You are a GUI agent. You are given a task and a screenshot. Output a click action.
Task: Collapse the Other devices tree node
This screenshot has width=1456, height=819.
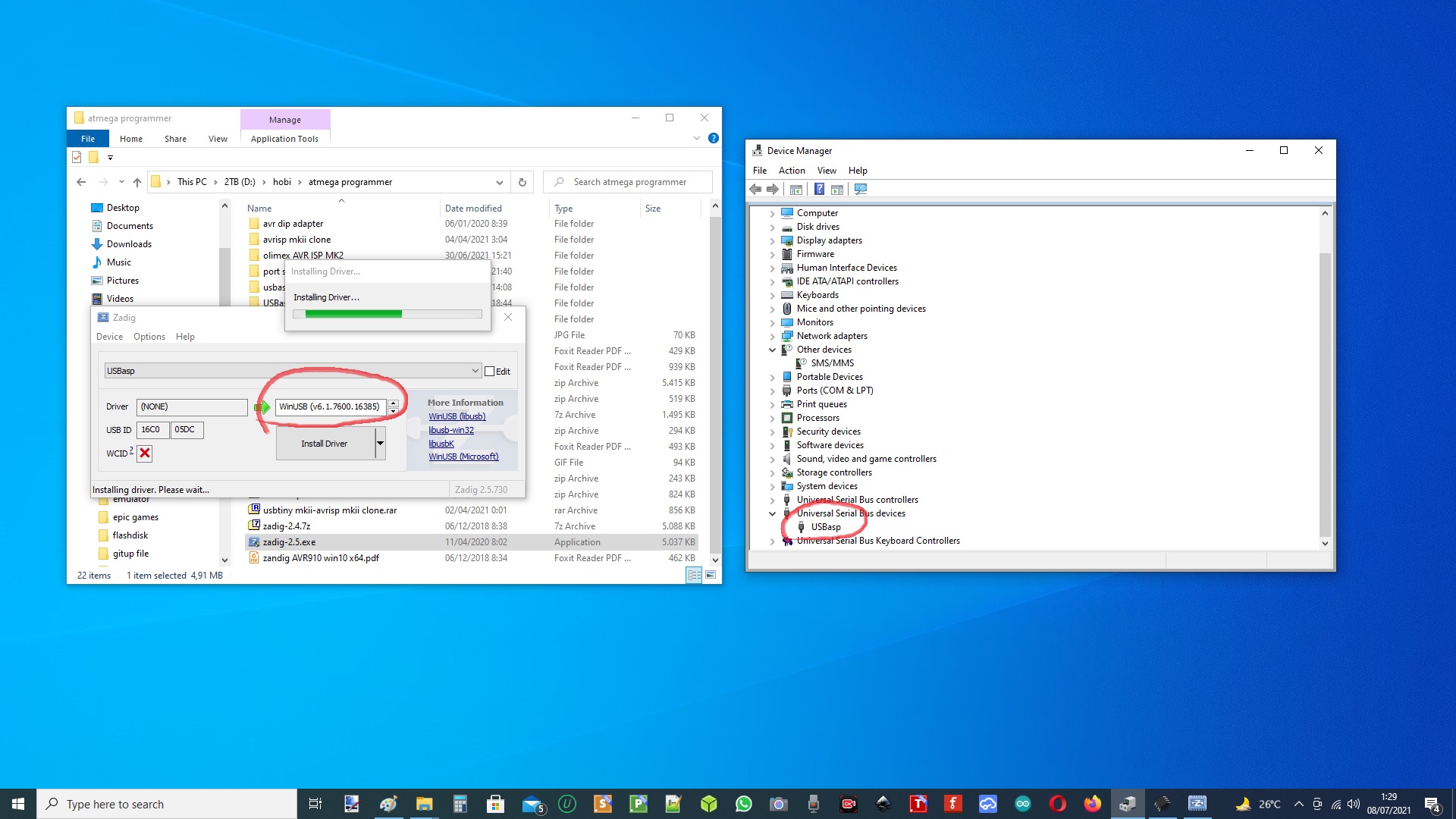(772, 350)
